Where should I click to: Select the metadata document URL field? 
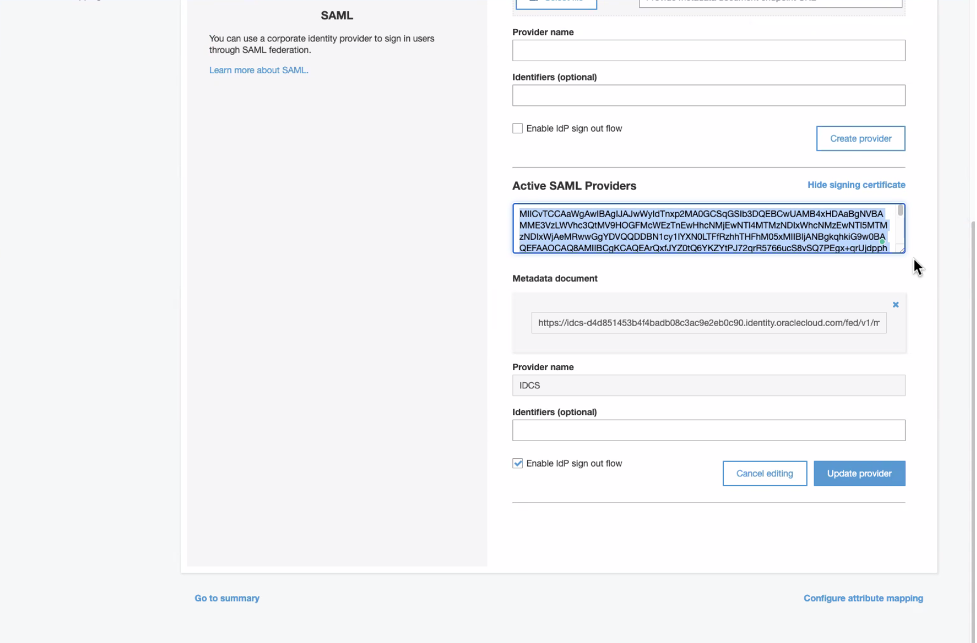point(708,323)
